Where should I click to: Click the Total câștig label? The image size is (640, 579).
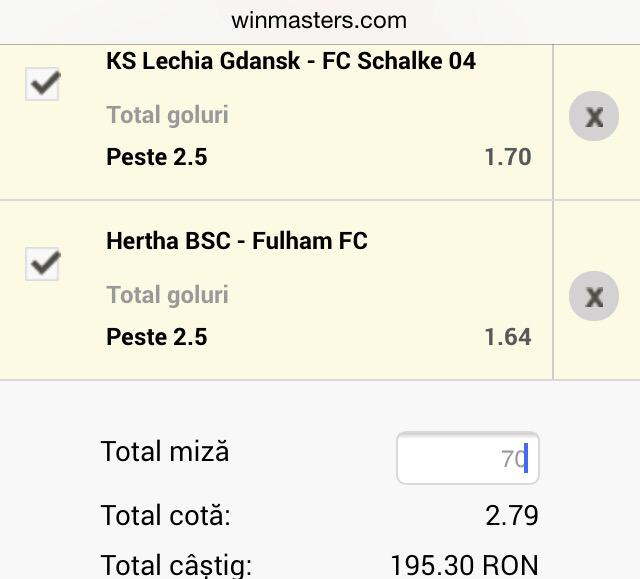176,565
